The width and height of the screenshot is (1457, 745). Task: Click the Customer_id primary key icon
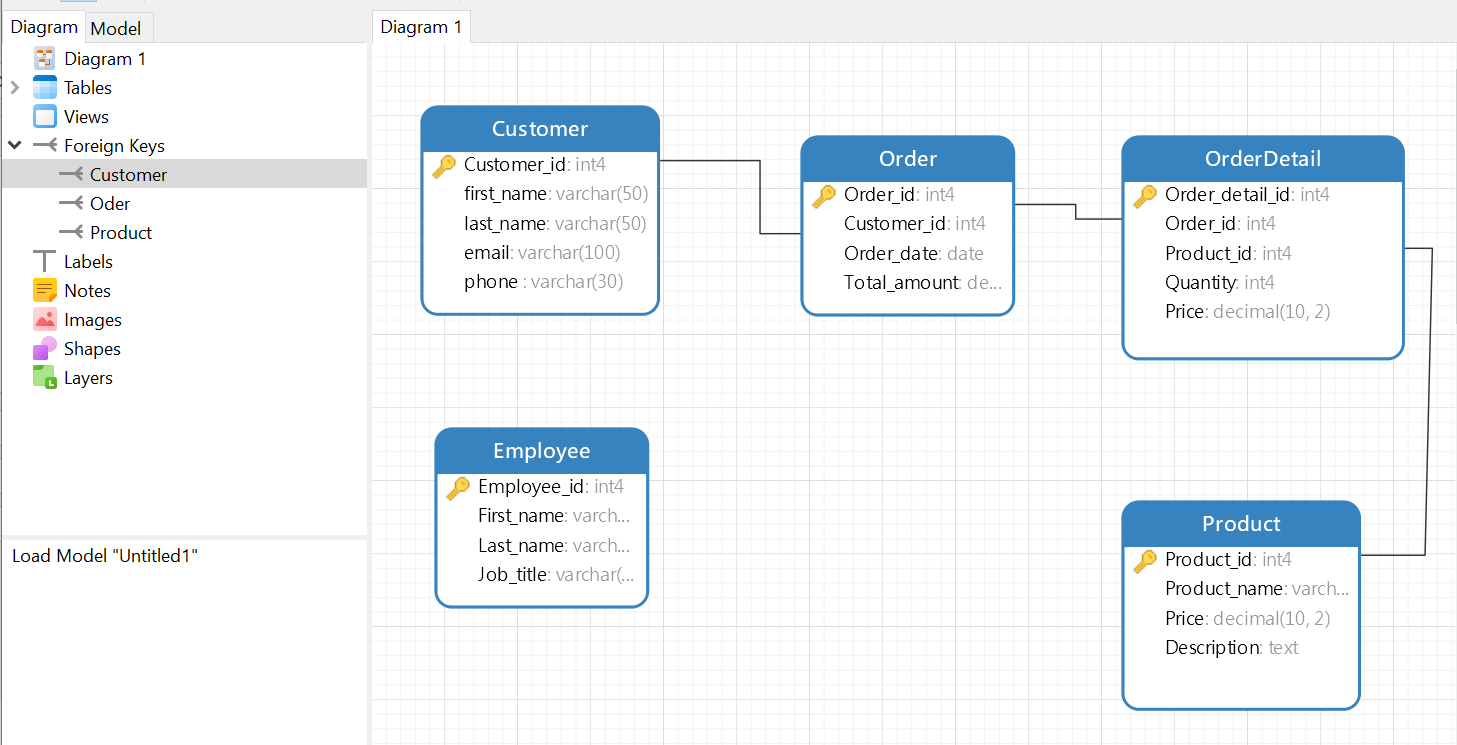(444, 166)
